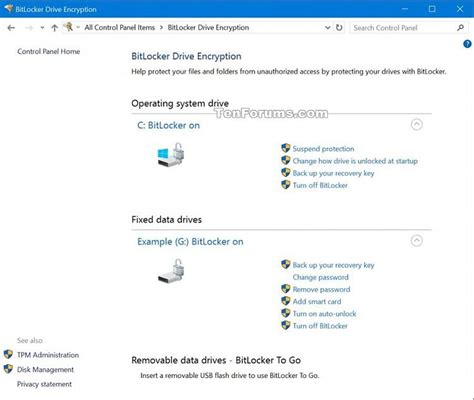Click shield by the G: Back up recovery key
Image resolution: width=474 pixels, height=400 pixels.
click(286, 264)
